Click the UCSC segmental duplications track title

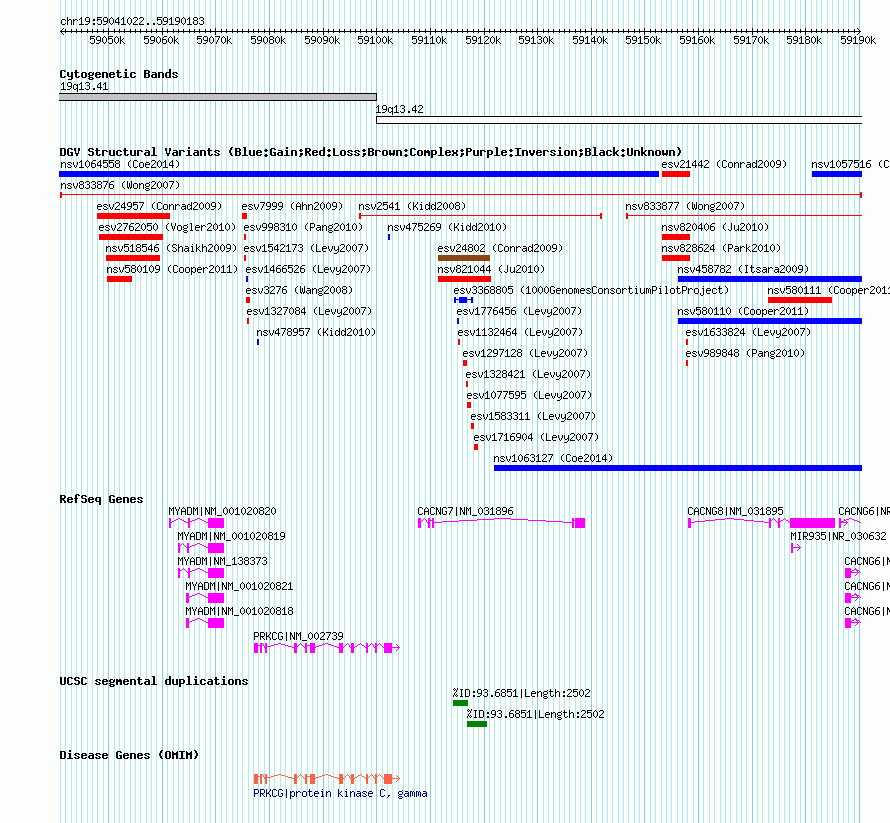coord(154,681)
